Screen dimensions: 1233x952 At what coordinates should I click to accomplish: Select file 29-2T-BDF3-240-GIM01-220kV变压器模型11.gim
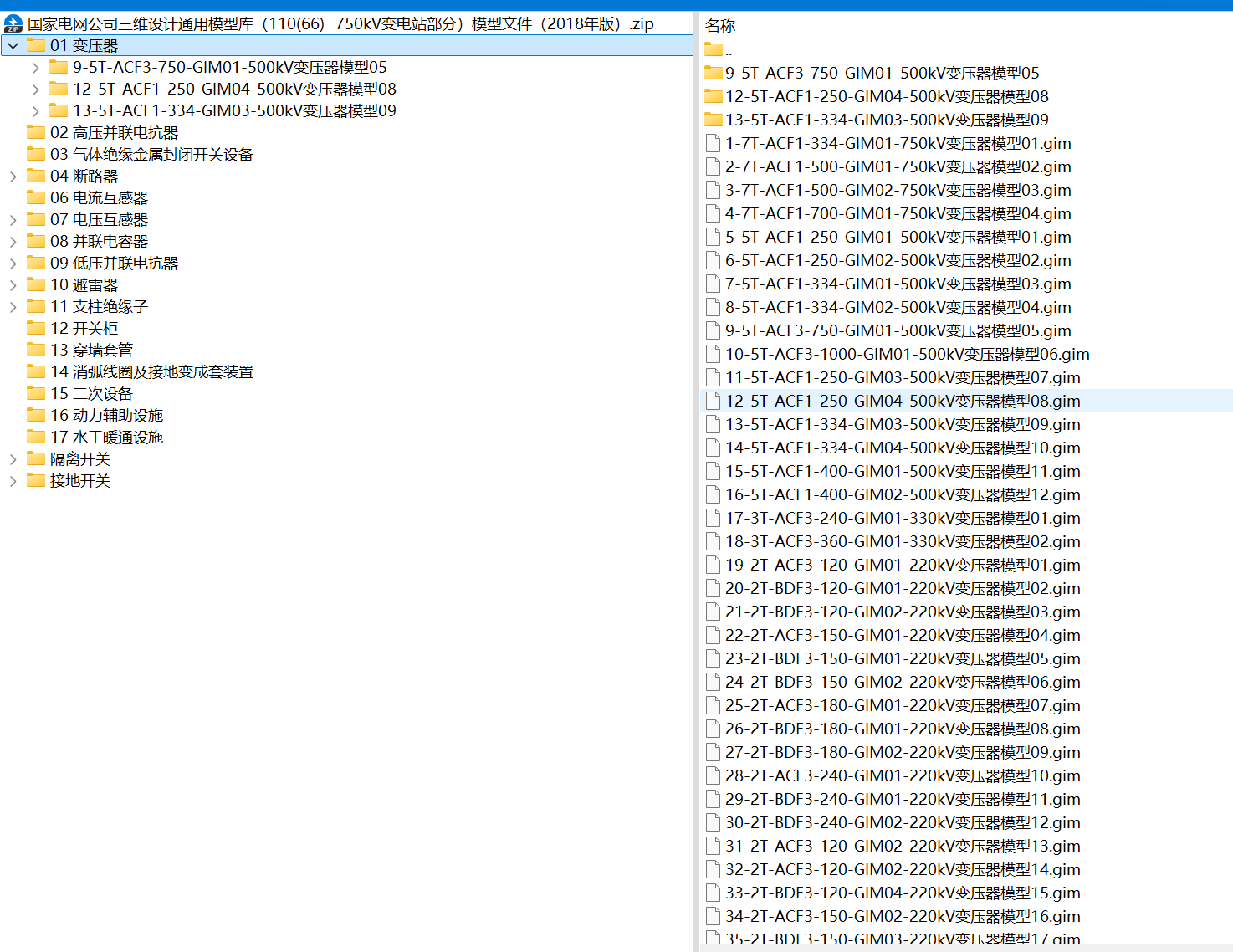click(903, 799)
